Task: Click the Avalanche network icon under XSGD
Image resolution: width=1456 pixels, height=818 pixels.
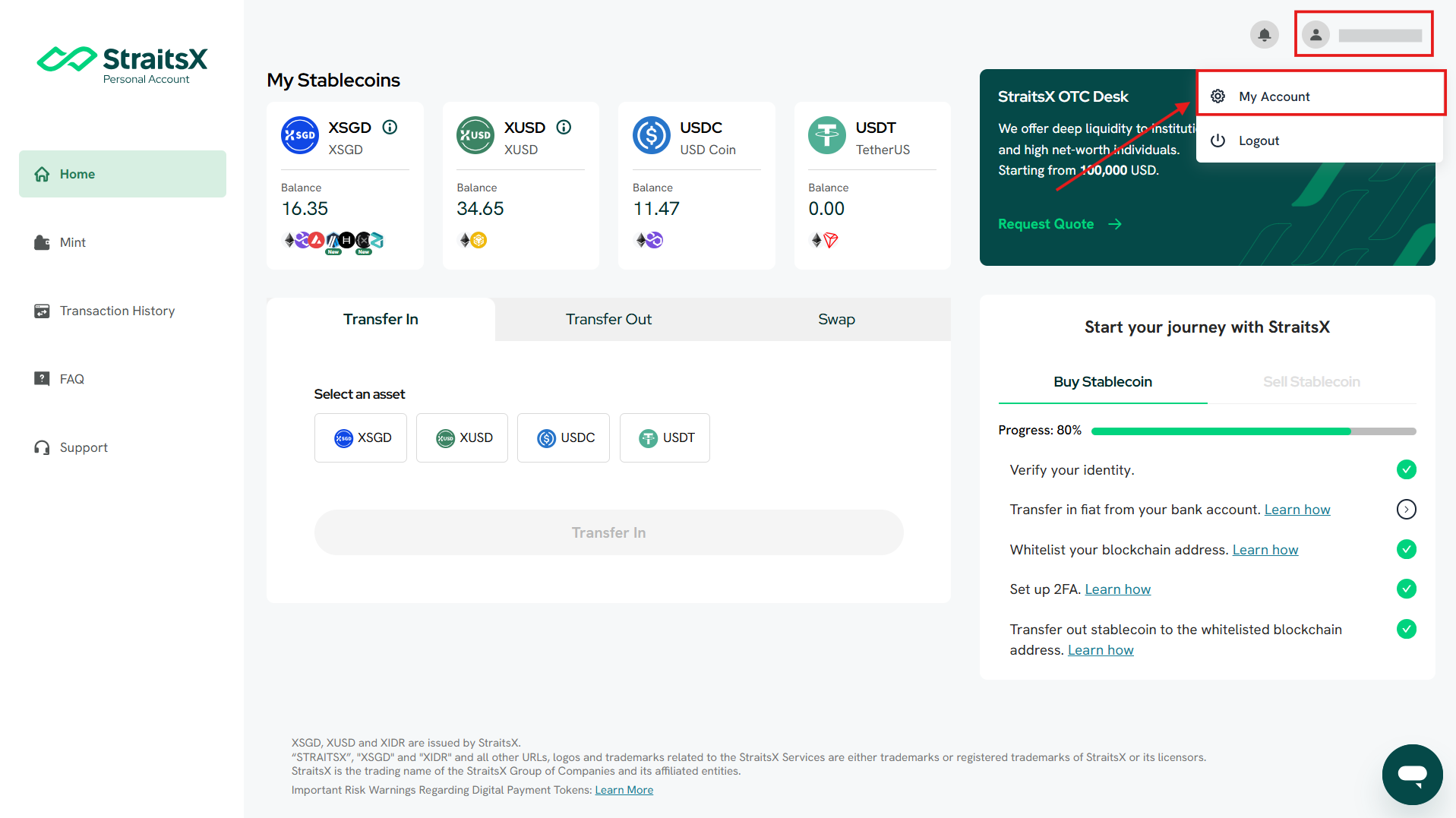Action: pyautogui.click(x=317, y=240)
